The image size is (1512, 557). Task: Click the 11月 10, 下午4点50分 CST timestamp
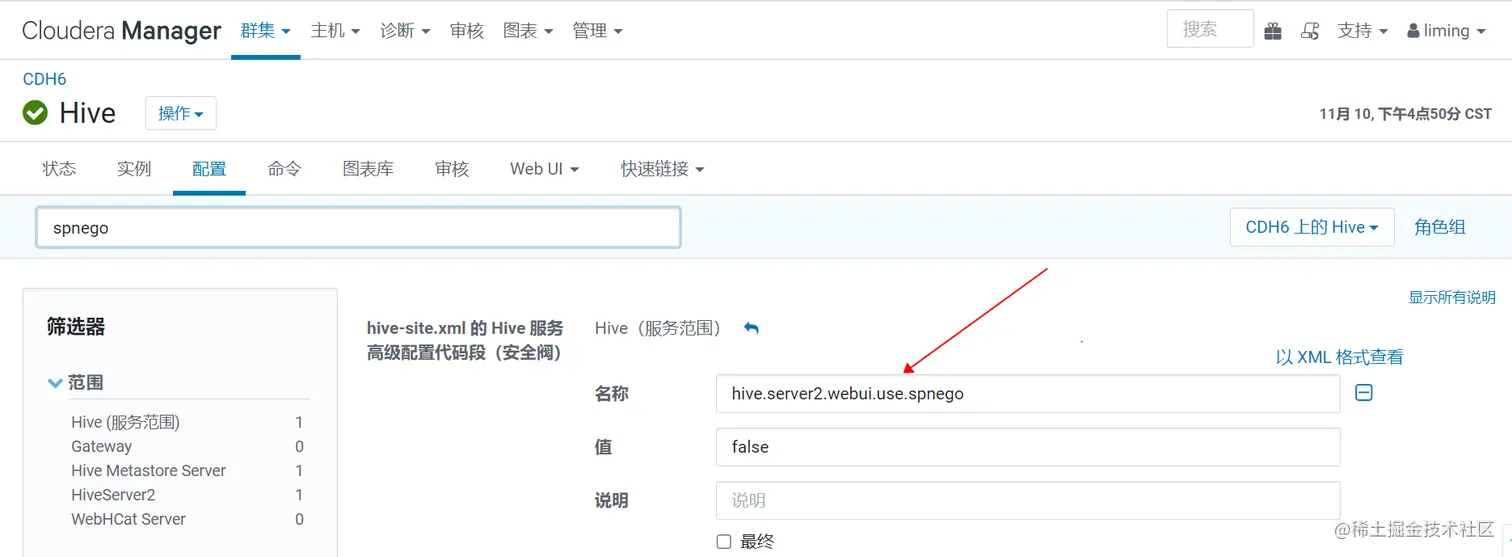click(1405, 114)
